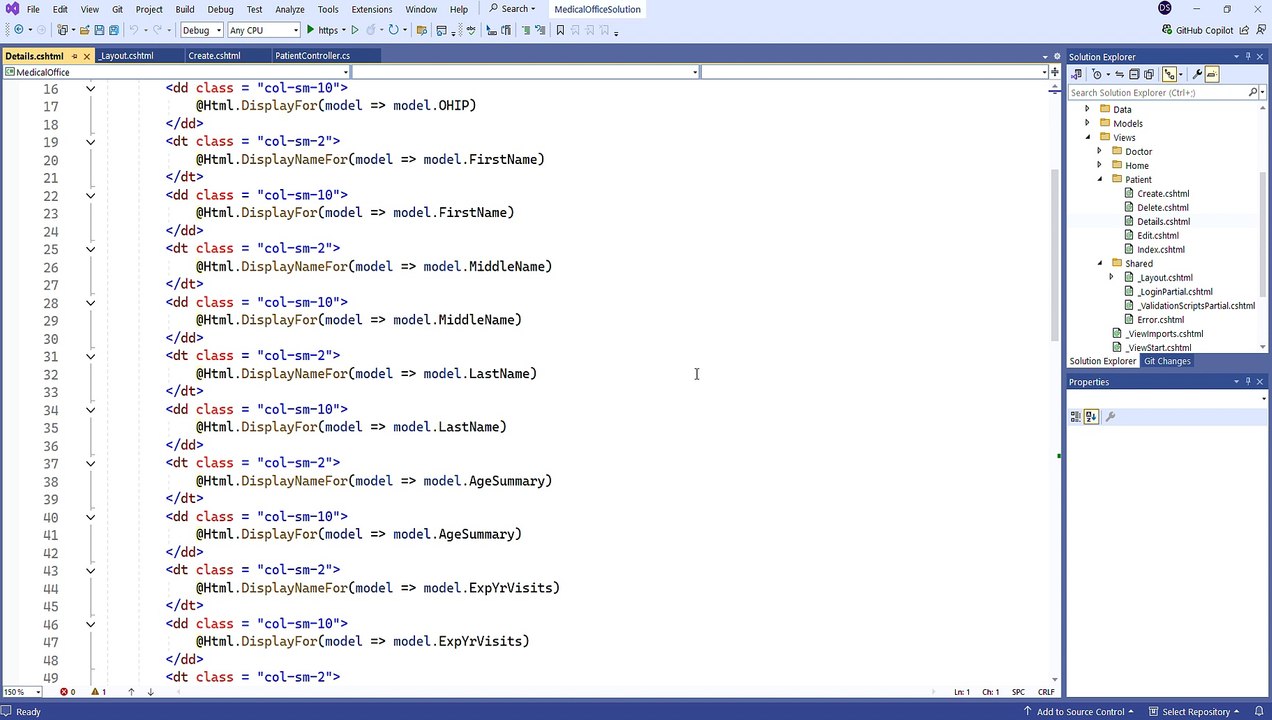
Task: Collapse the Views folder in Solution Explorer
Action: click(x=1087, y=137)
